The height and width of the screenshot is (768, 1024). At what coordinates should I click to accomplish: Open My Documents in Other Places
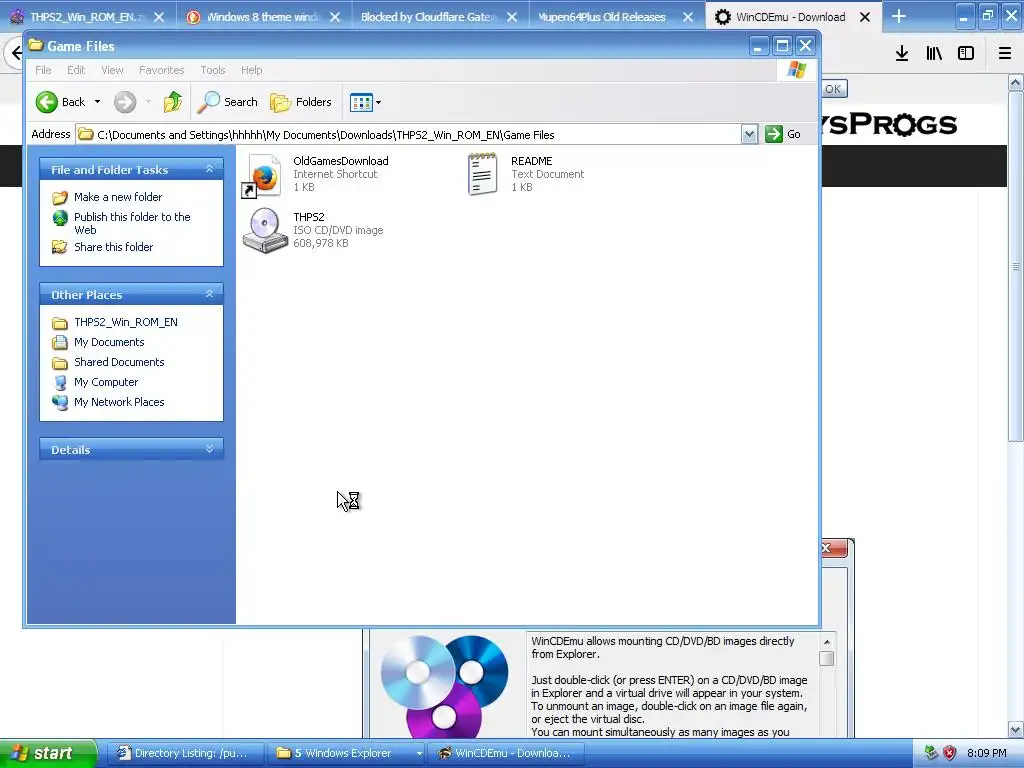click(x=109, y=342)
